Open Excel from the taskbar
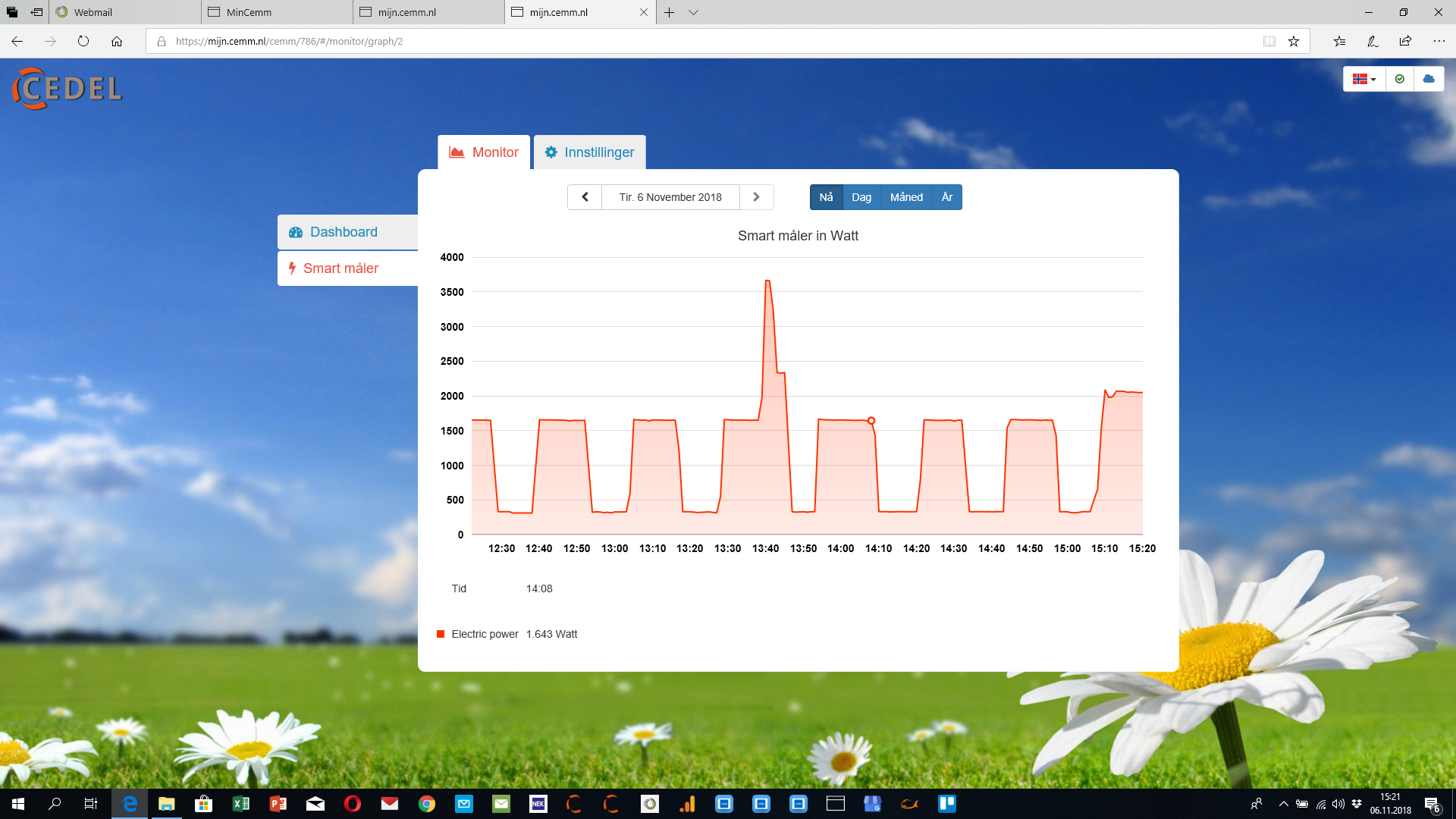The width and height of the screenshot is (1456, 819). 241,804
